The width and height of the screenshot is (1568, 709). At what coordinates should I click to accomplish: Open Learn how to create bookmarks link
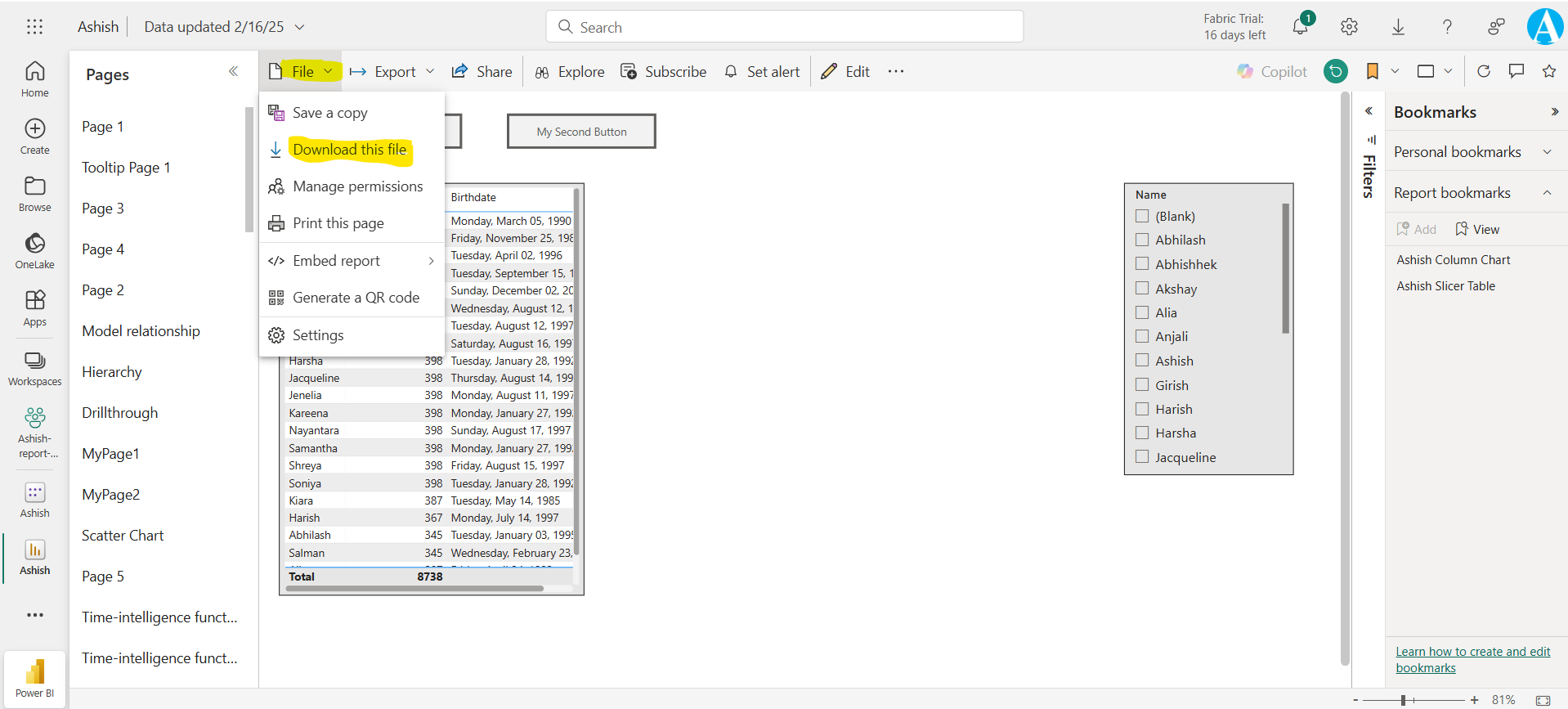1472,659
